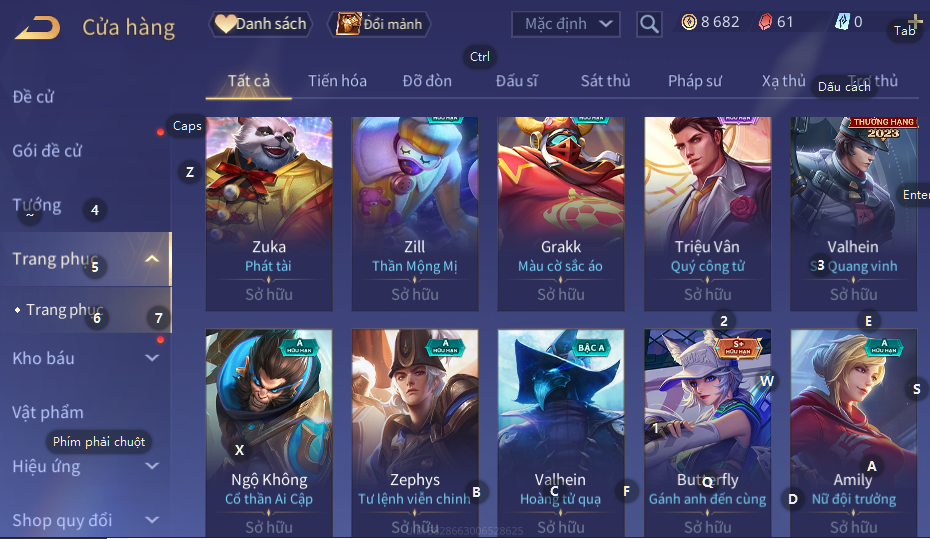
Task: Click the back arrow icon
Action: [x=37, y=27]
